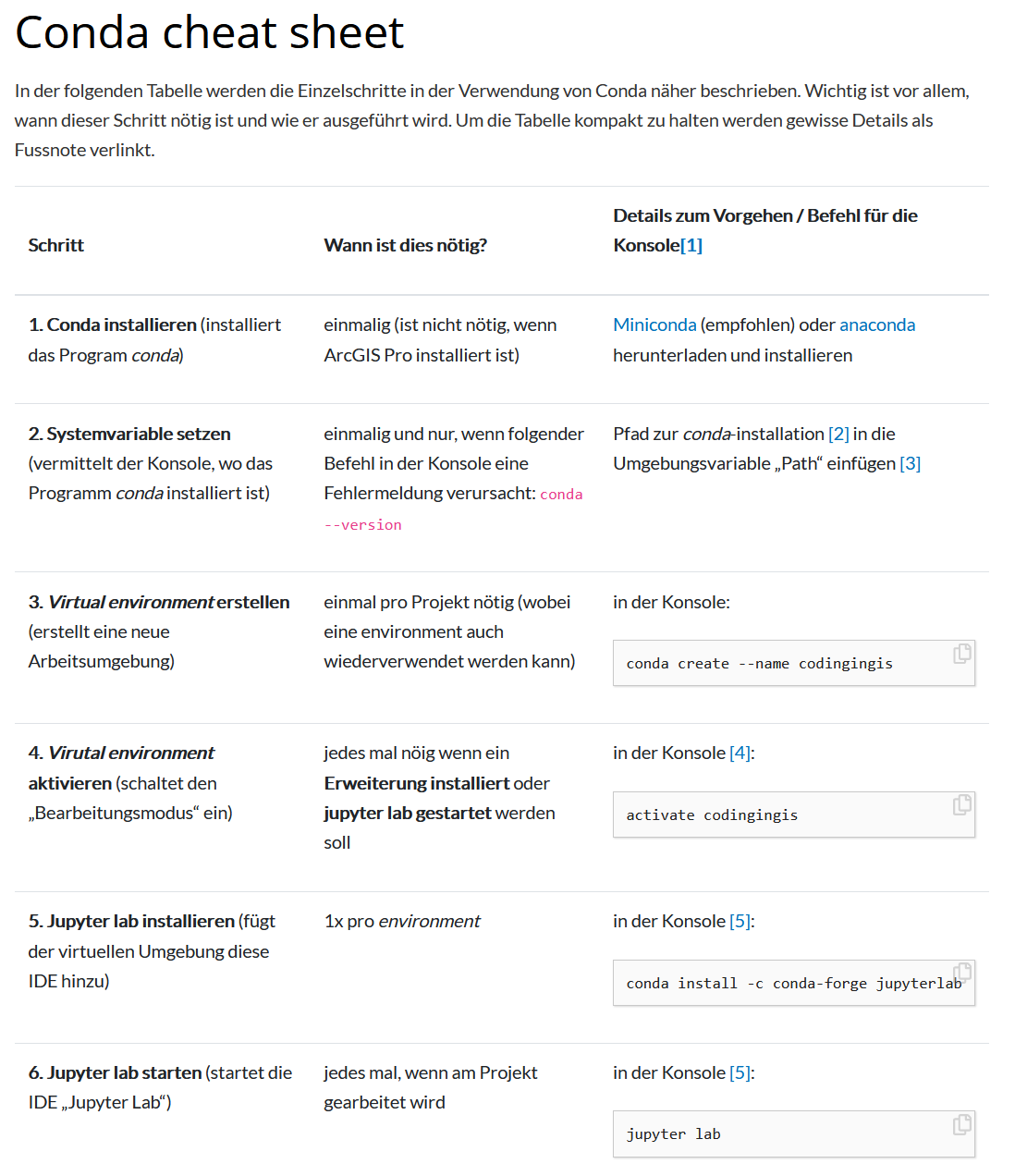Open the Miniconda download link
Screen dimensions: 1015x1176
[x=654, y=325]
